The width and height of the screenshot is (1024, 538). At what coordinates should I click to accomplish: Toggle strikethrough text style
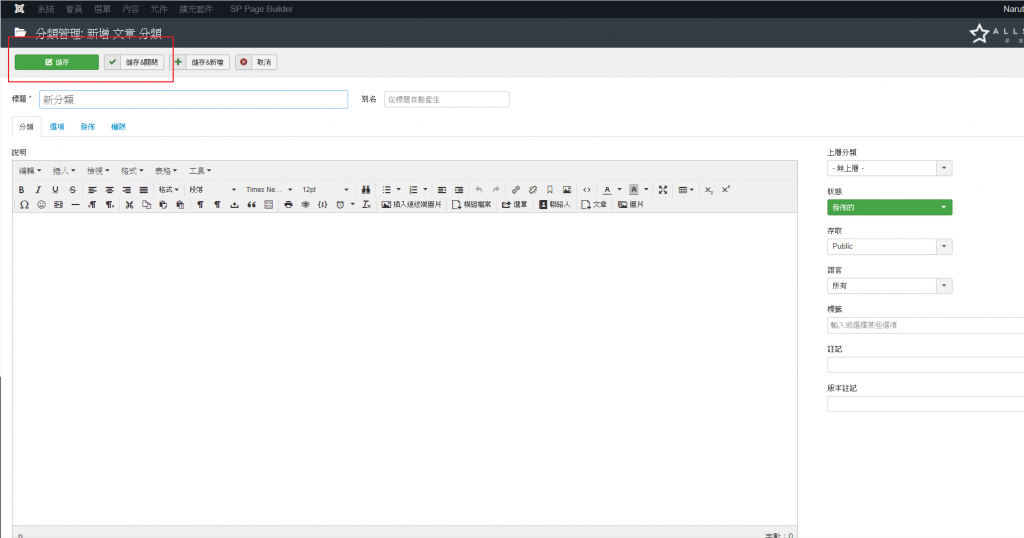pyautogui.click(x=72, y=189)
